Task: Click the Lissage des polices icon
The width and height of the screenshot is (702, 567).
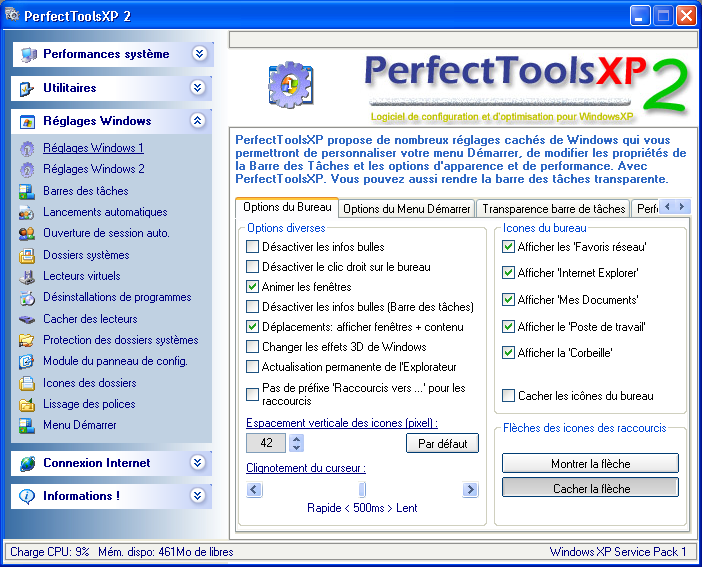Action: click(27, 404)
